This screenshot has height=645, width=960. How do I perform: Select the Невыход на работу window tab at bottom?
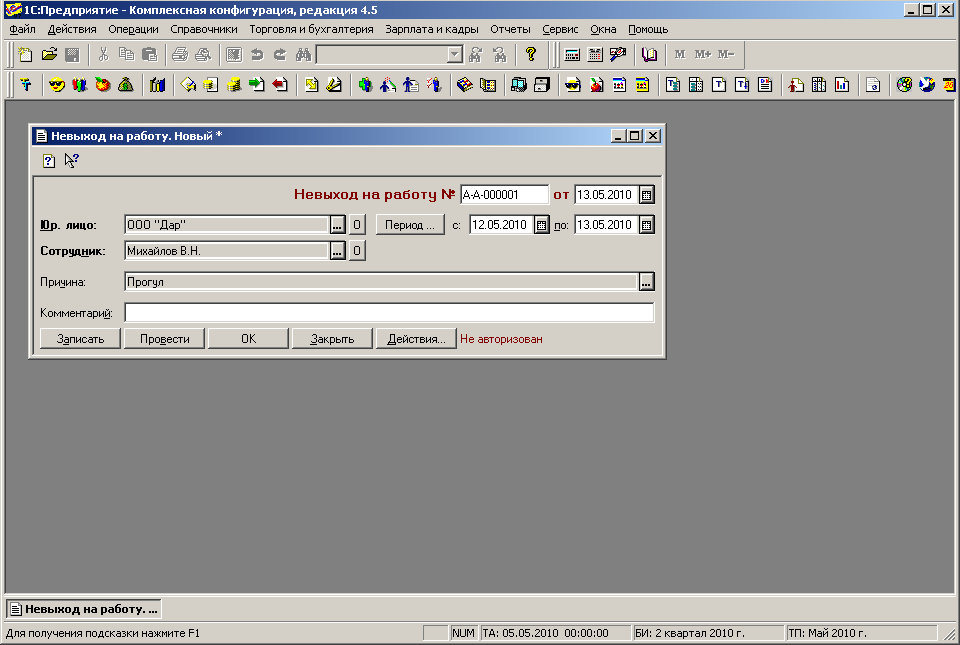coord(84,608)
